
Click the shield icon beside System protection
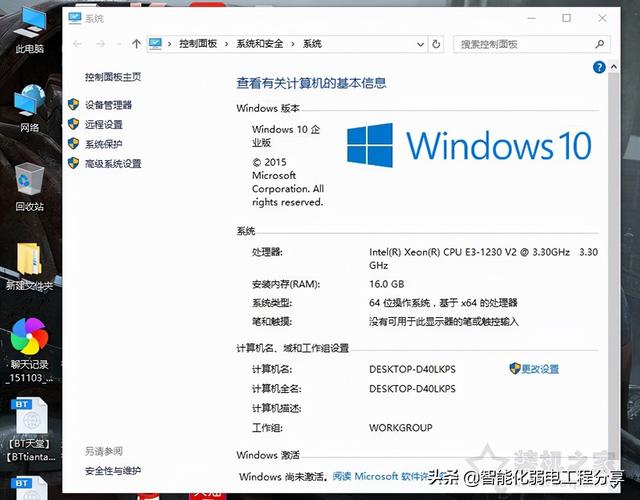pyautogui.click(x=73, y=144)
